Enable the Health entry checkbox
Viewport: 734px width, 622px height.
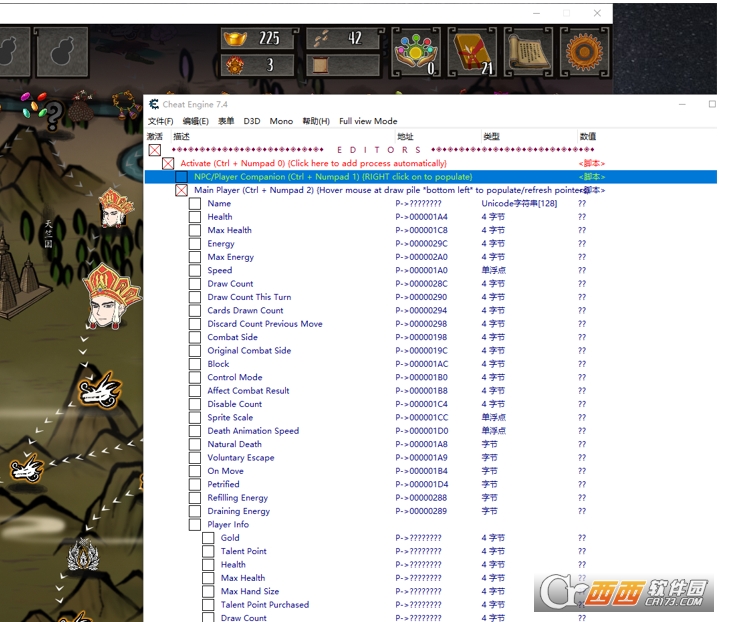195,217
